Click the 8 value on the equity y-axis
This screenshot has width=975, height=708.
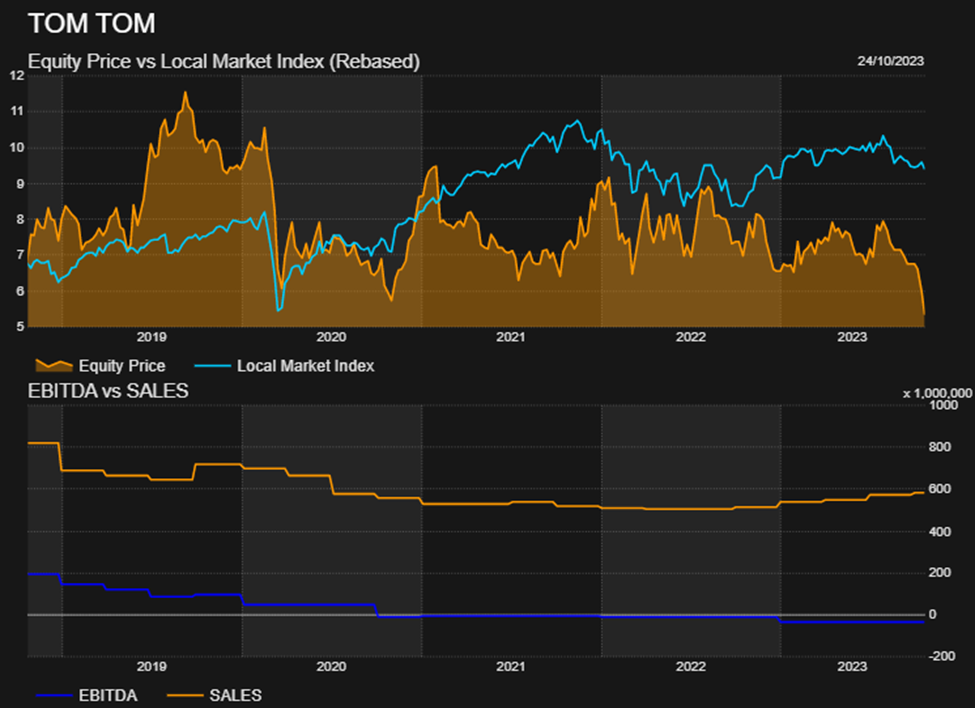(x=20, y=219)
